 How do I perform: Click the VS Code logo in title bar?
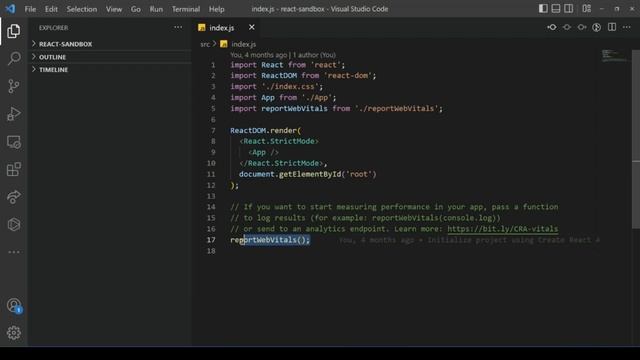pyautogui.click(x=11, y=9)
